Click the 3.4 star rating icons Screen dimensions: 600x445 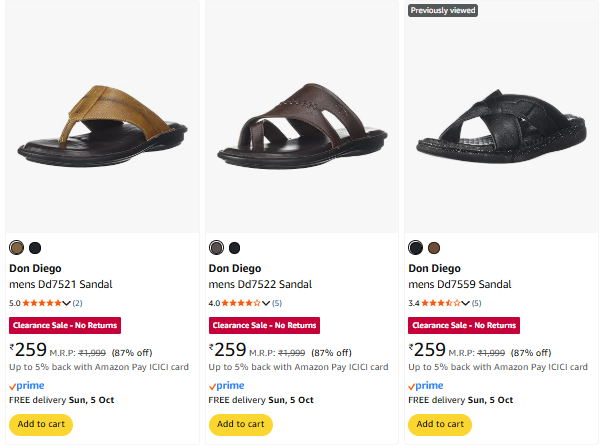442,303
